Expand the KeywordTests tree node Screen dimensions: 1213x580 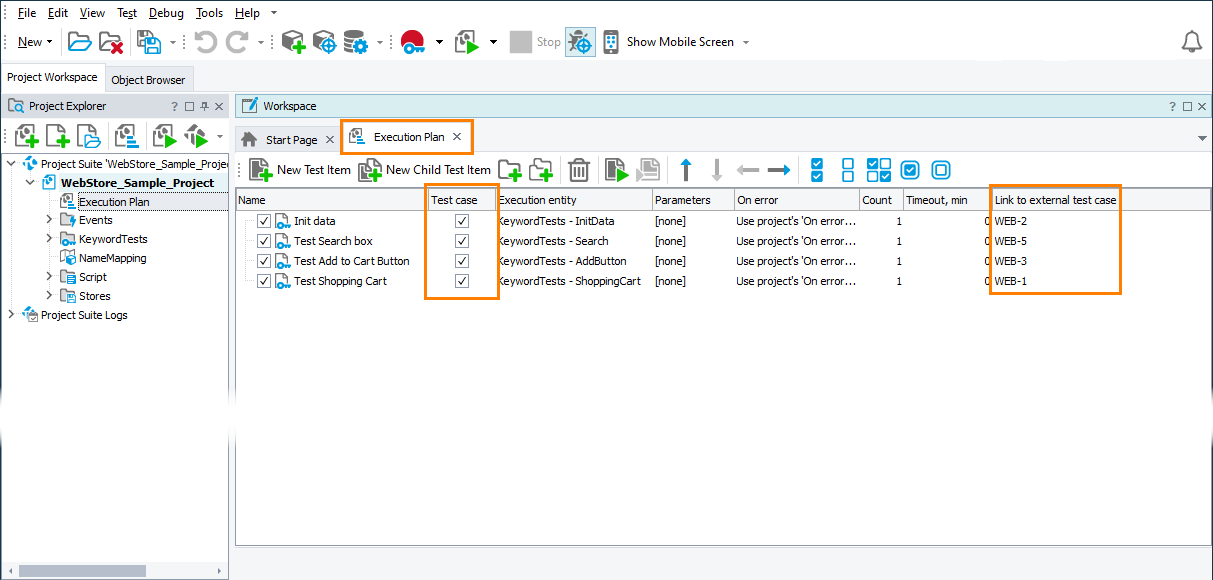coord(49,239)
